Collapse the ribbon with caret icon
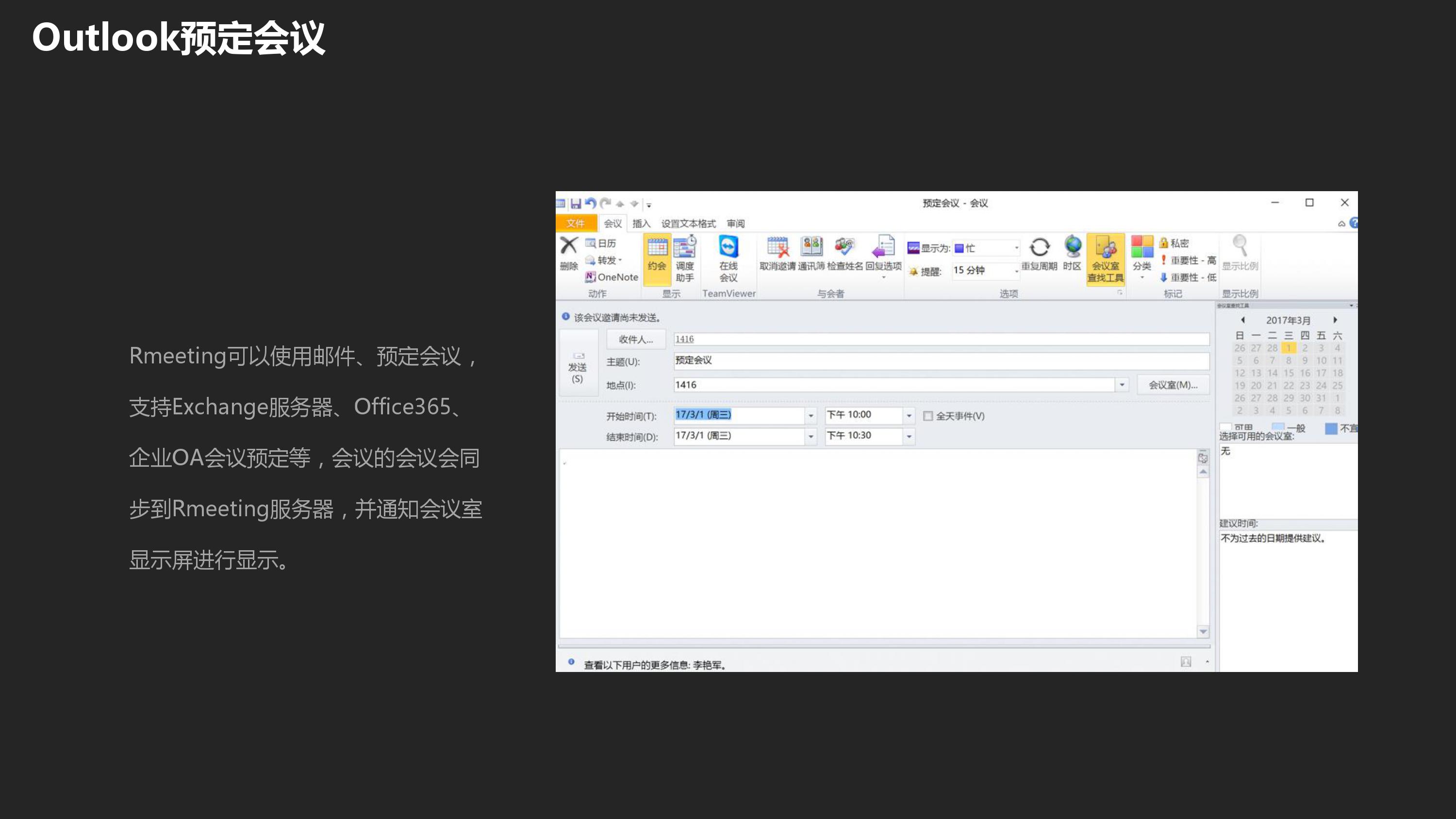The height and width of the screenshot is (819, 1456). 1341,224
